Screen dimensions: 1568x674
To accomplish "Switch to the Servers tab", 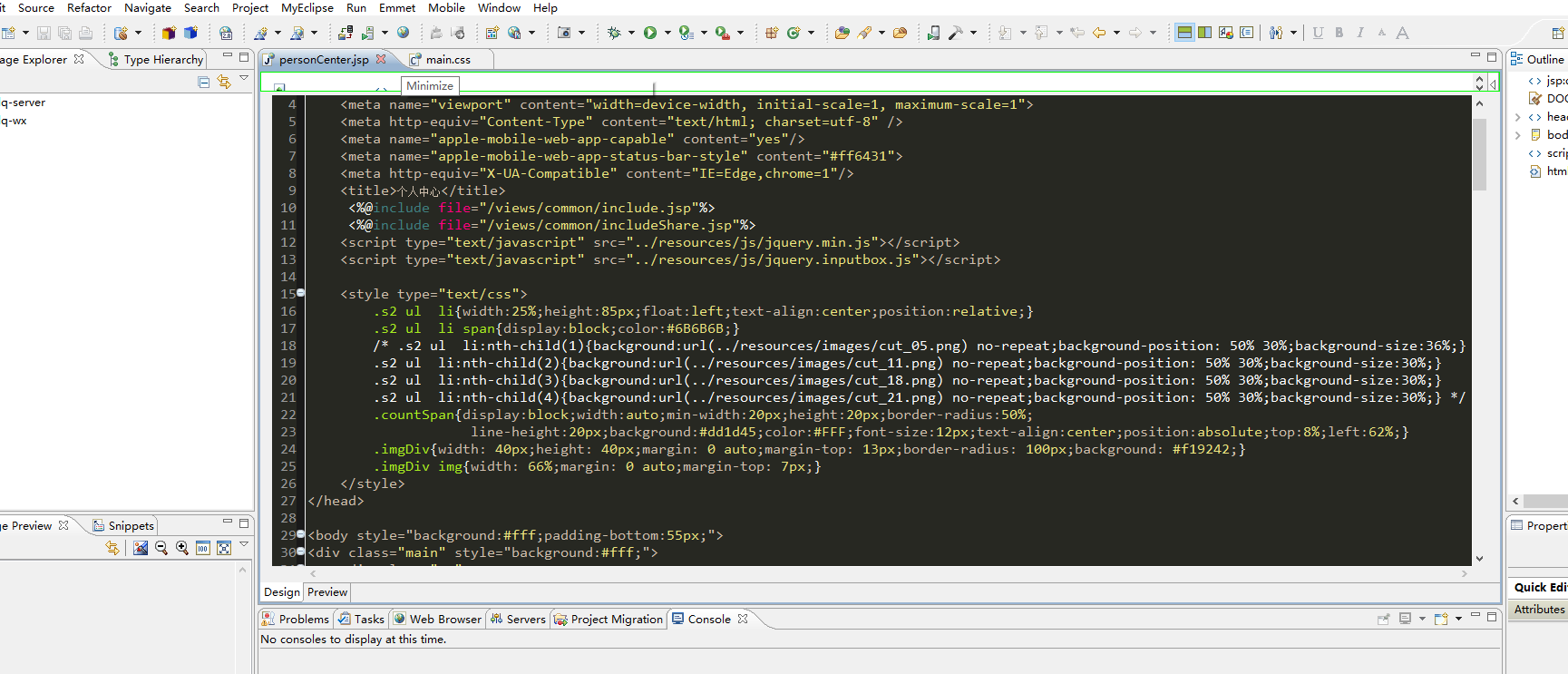I will (x=518, y=619).
